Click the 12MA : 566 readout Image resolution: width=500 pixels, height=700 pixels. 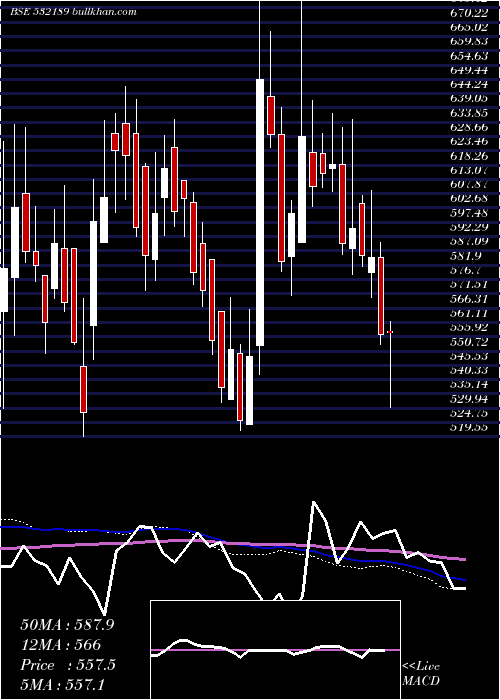(x=61, y=645)
